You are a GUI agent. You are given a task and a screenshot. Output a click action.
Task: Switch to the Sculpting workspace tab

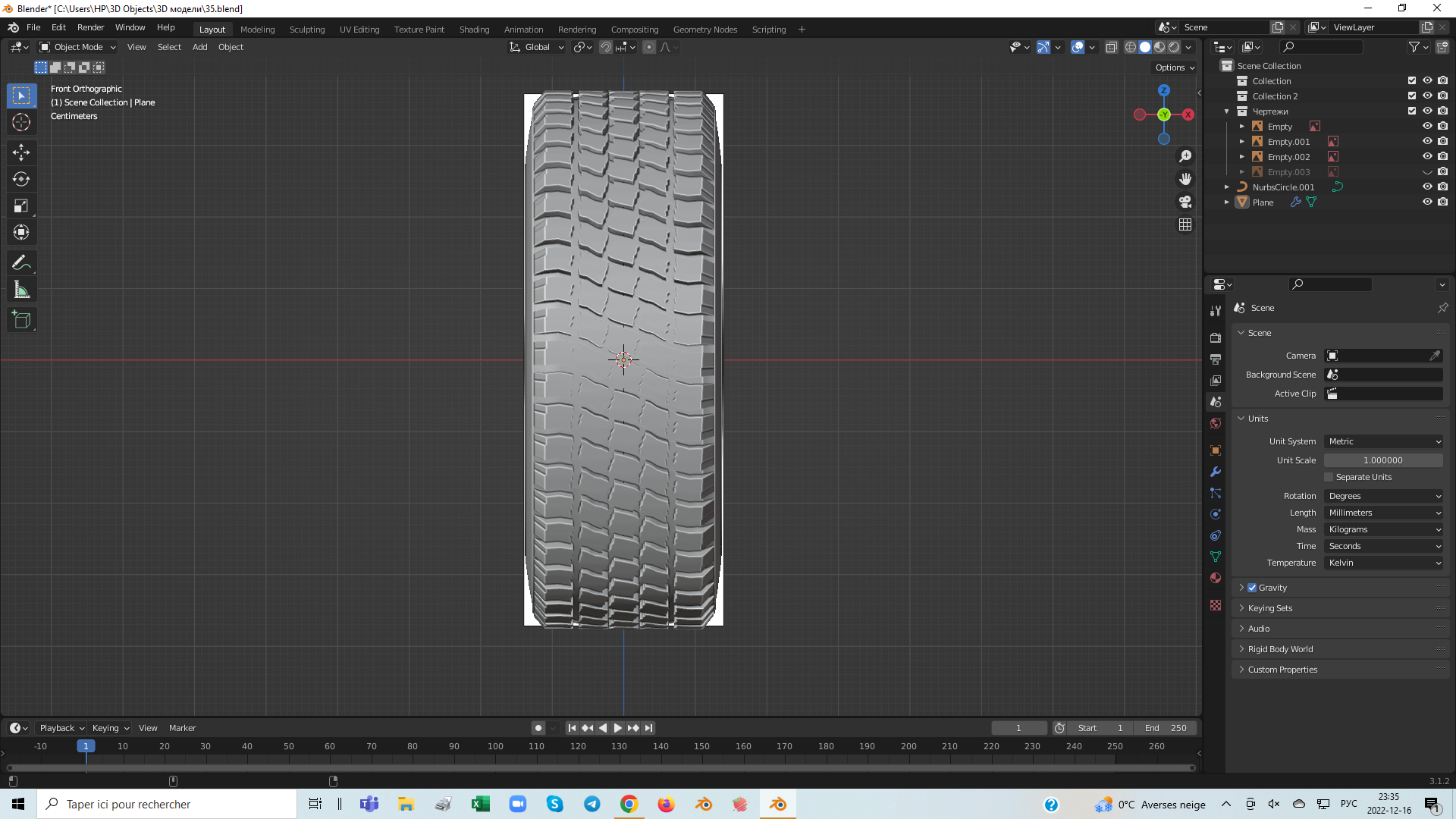point(306,30)
